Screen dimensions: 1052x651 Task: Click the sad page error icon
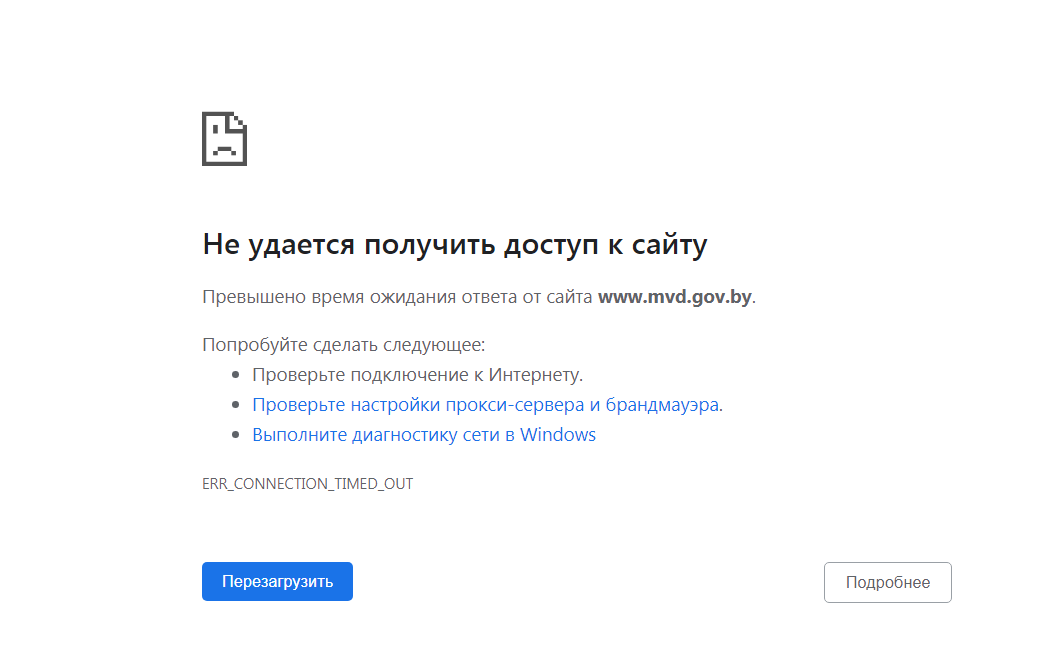point(224,139)
